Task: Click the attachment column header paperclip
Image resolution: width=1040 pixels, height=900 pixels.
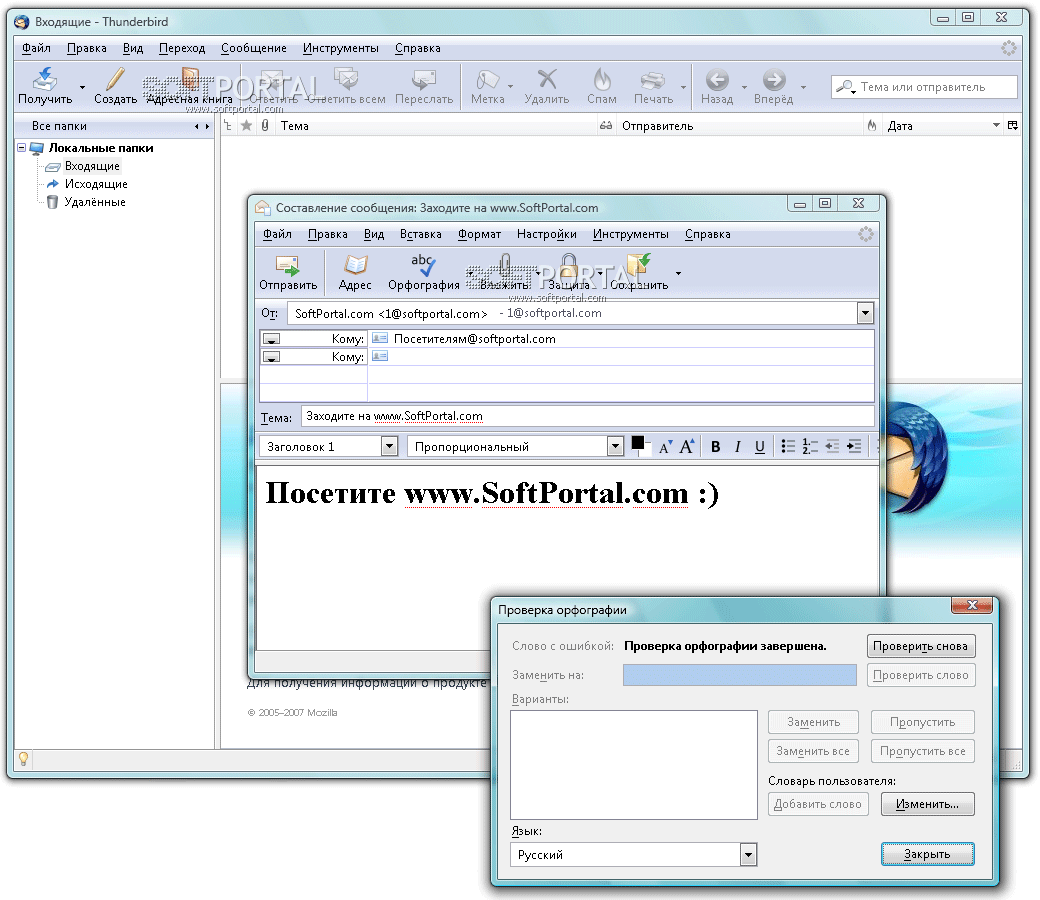Action: (x=265, y=125)
